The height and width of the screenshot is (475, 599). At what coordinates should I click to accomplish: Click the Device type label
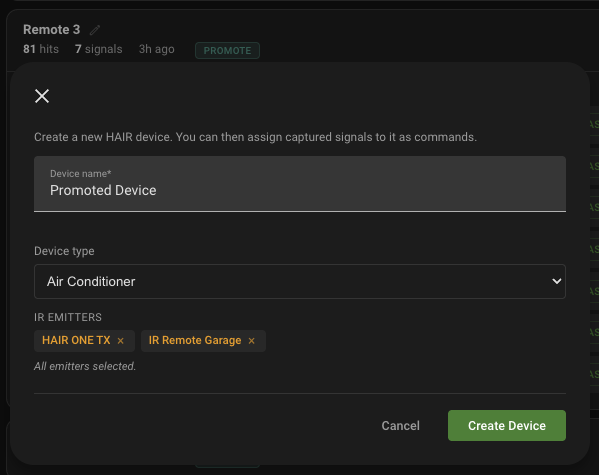(x=64, y=251)
